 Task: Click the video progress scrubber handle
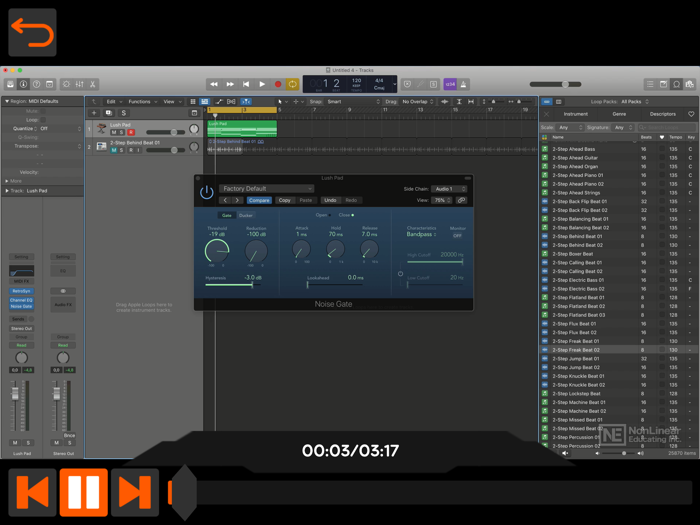point(184,492)
